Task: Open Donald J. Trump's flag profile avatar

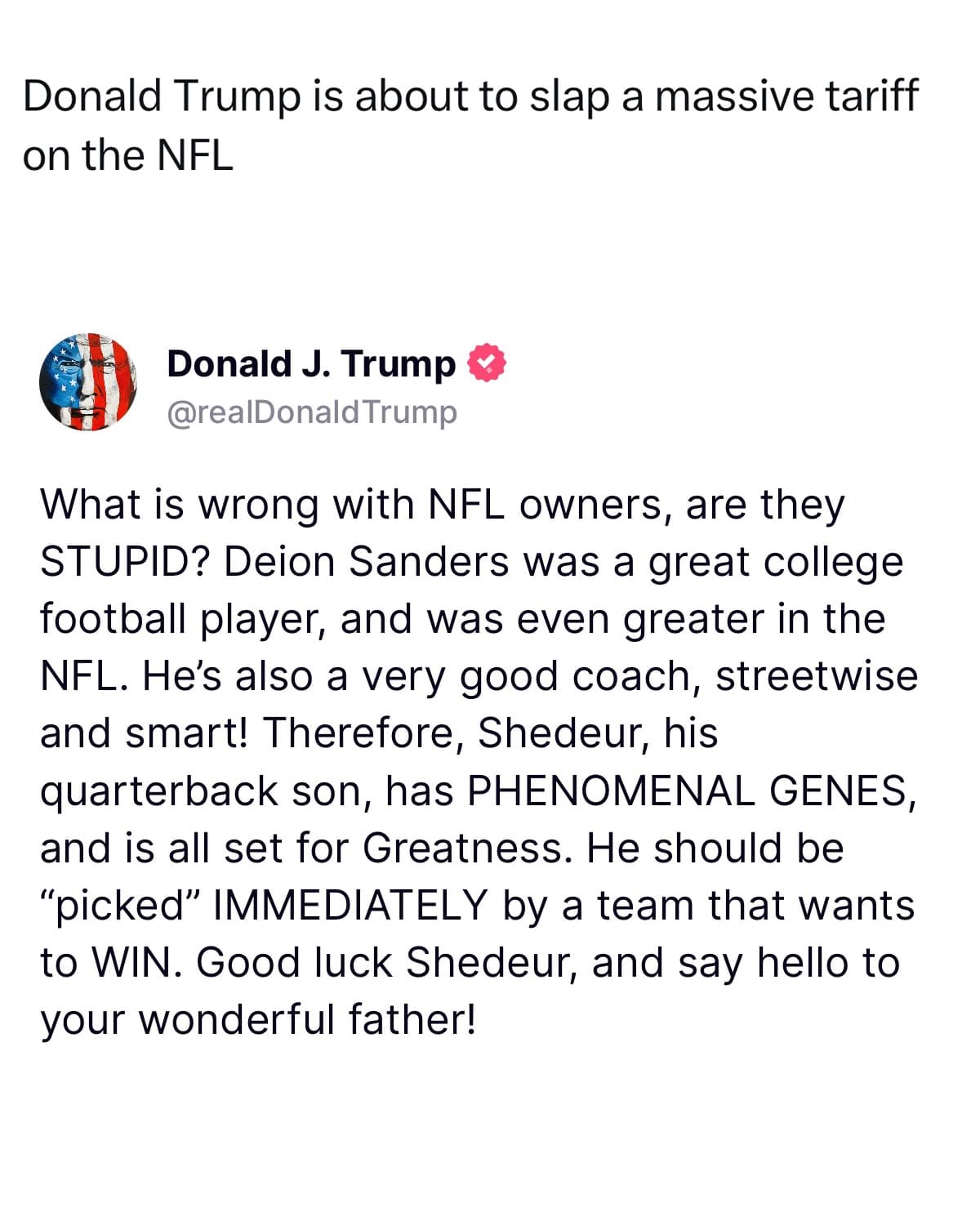Action: [88, 382]
